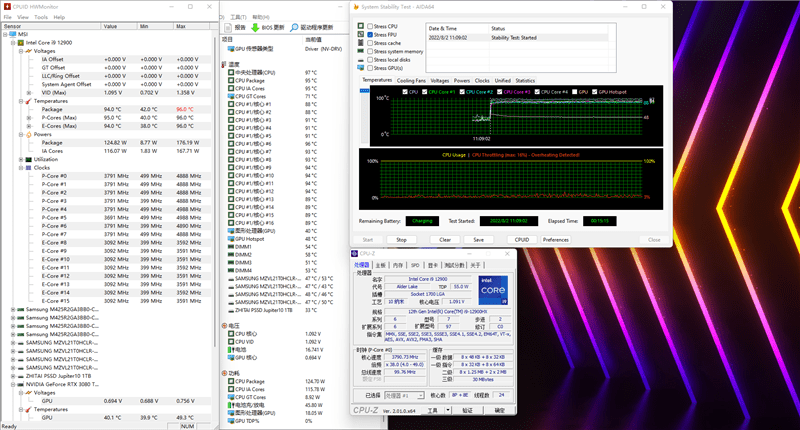Click the memory stick icon beside Stress system memory

361,51
